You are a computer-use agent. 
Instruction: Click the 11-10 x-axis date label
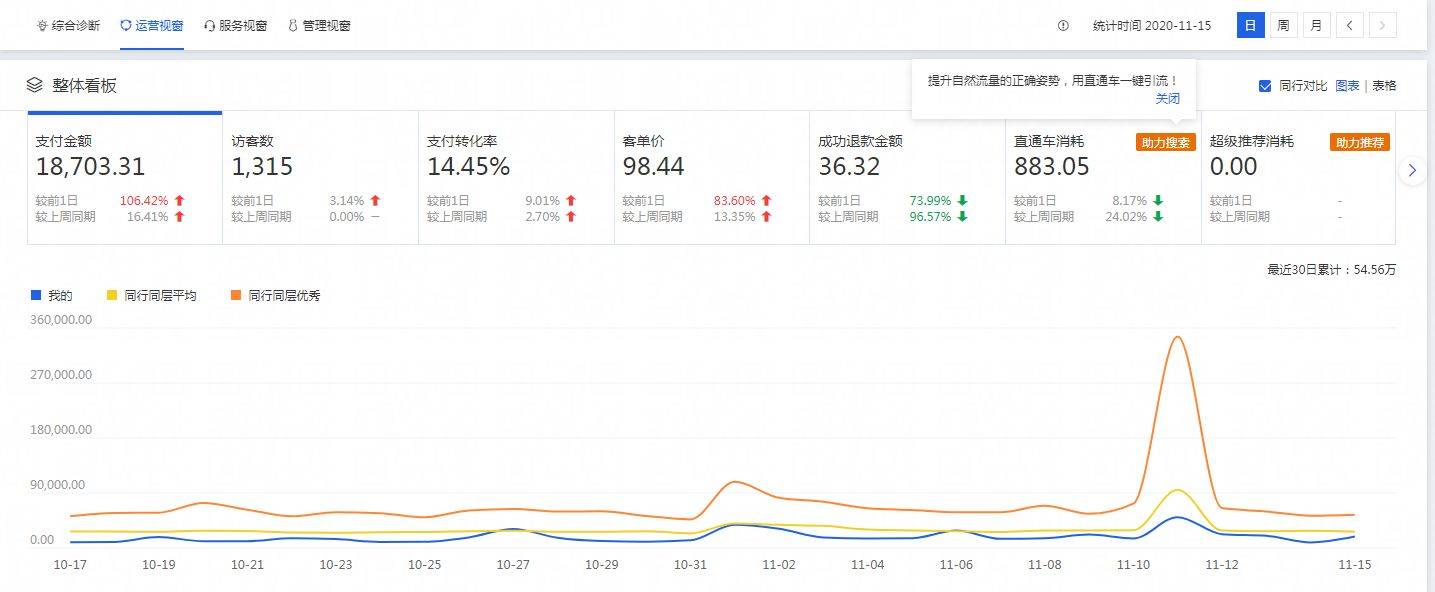[1133, 565]
